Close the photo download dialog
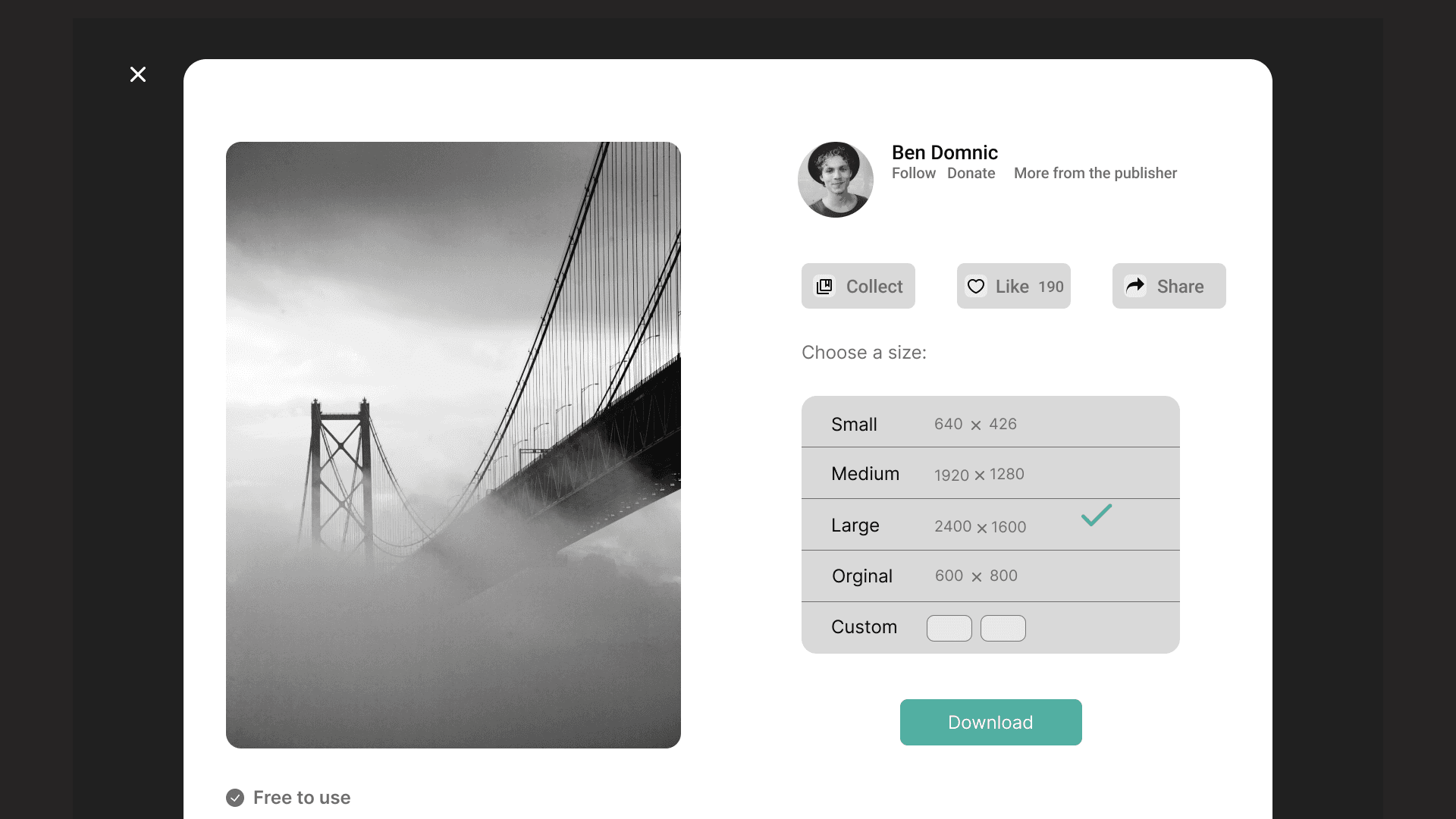This screenshot has height=819, width=1456. (x=138, y=74)
